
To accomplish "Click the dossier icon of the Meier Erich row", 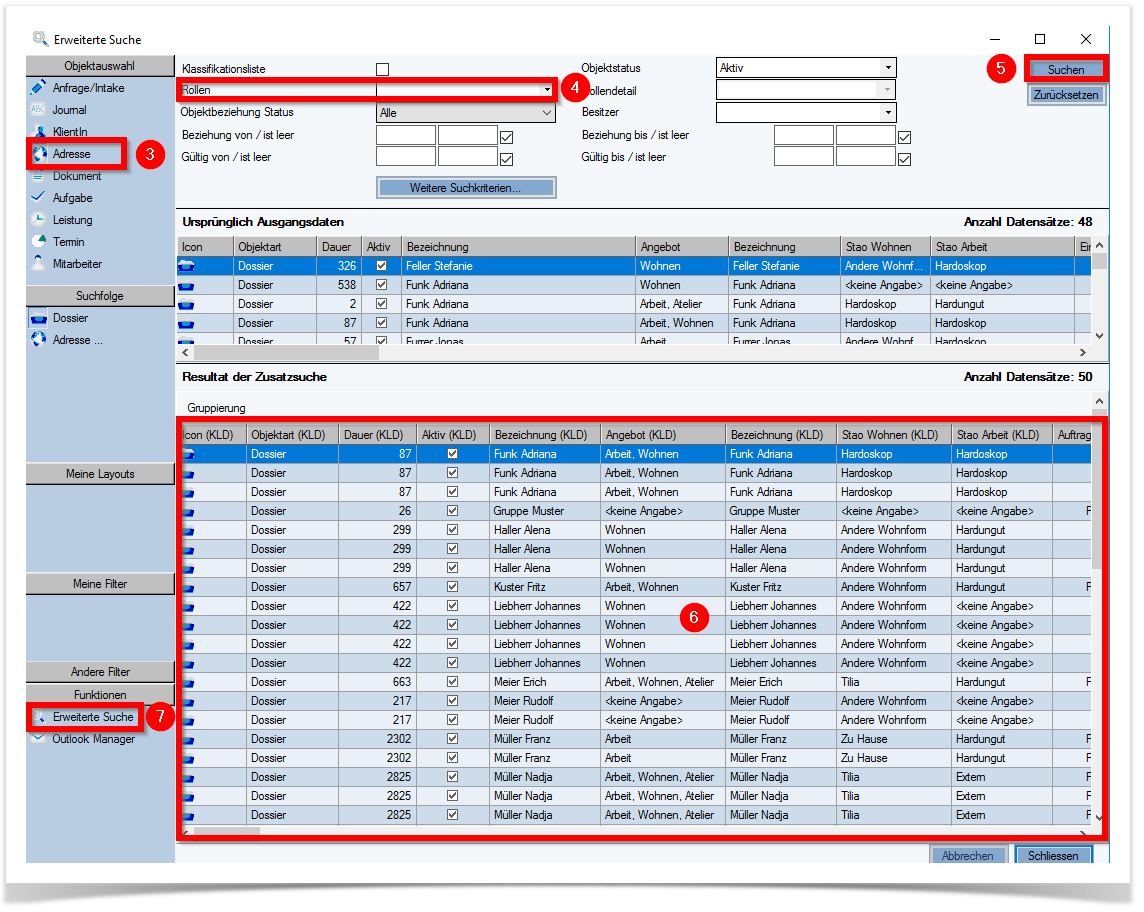I will click(188, 682).
